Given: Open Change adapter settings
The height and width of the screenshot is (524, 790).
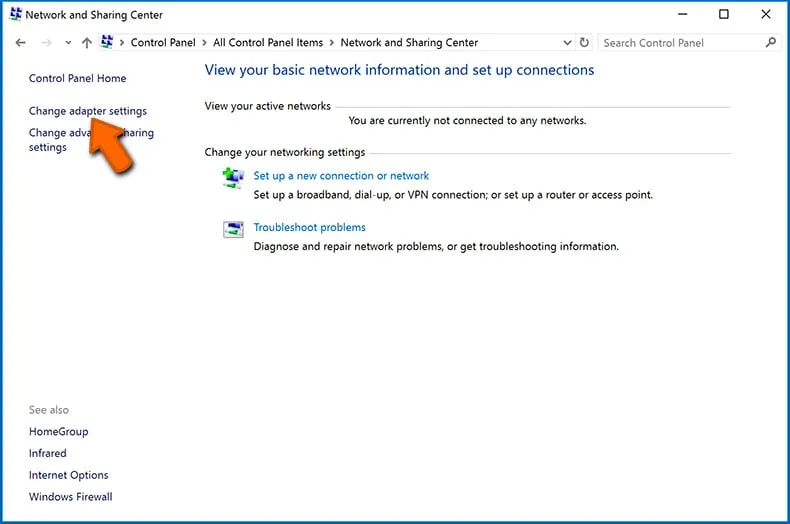Looking at the screenshot, I should click(x=87, y=111).
